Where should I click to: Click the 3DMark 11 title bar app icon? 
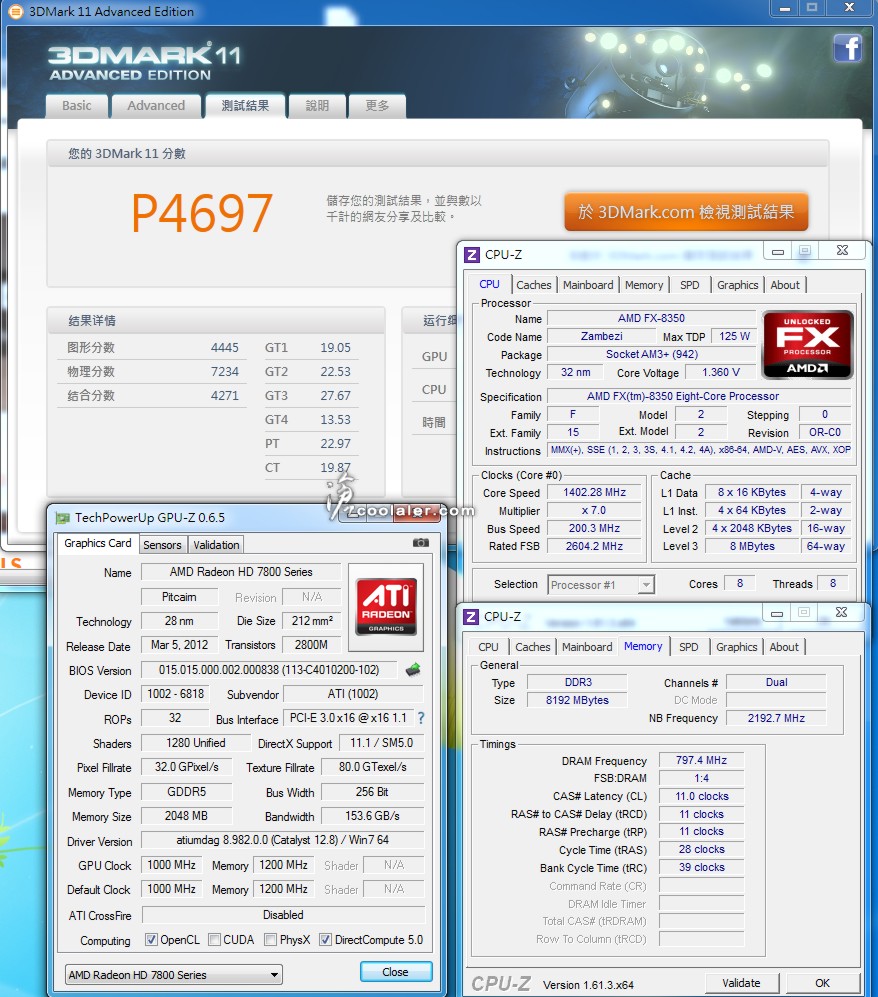(x=15, y=11)
